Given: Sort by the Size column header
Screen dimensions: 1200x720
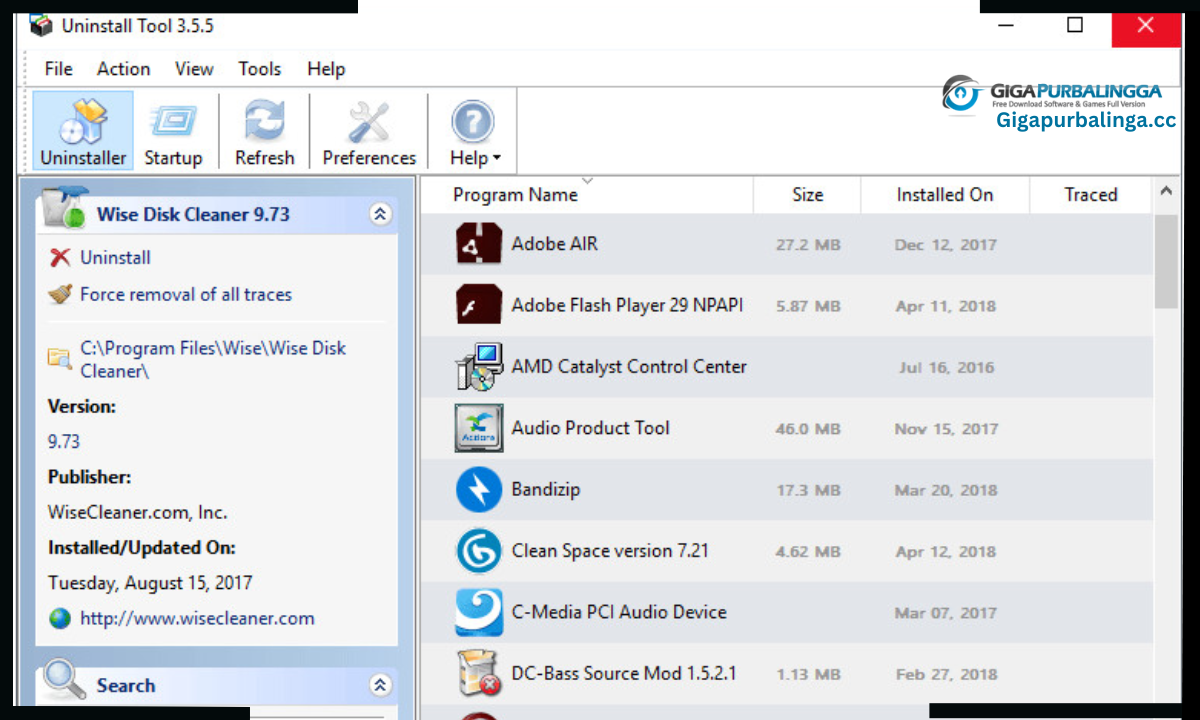Looking at the screenshot, I should (807, 195).
